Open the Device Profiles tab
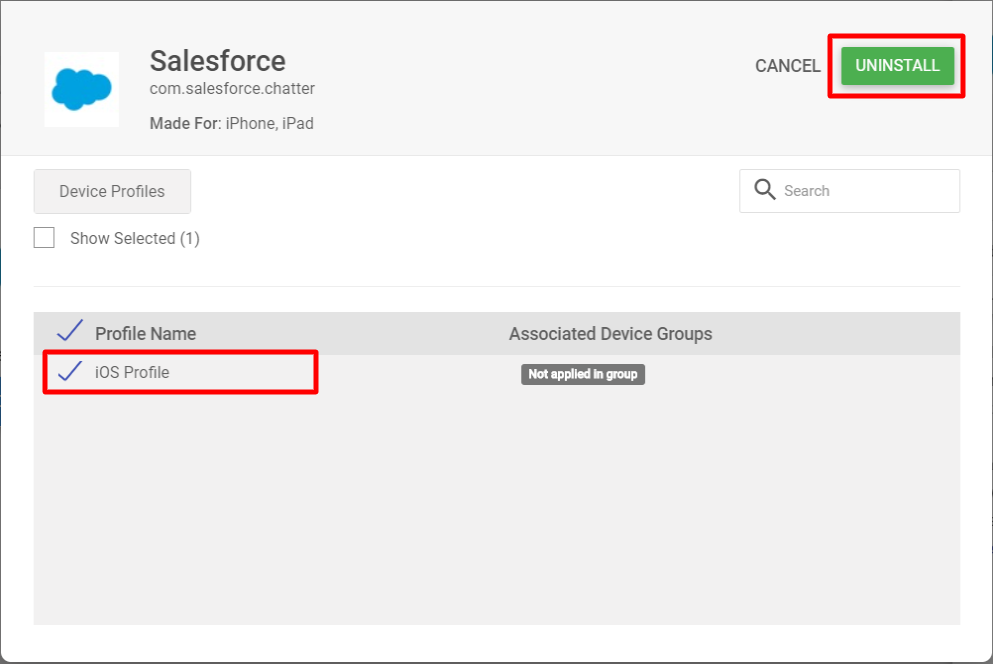This screenshot has width=993, height=664. pyautogui.click(x=112, y=191)
